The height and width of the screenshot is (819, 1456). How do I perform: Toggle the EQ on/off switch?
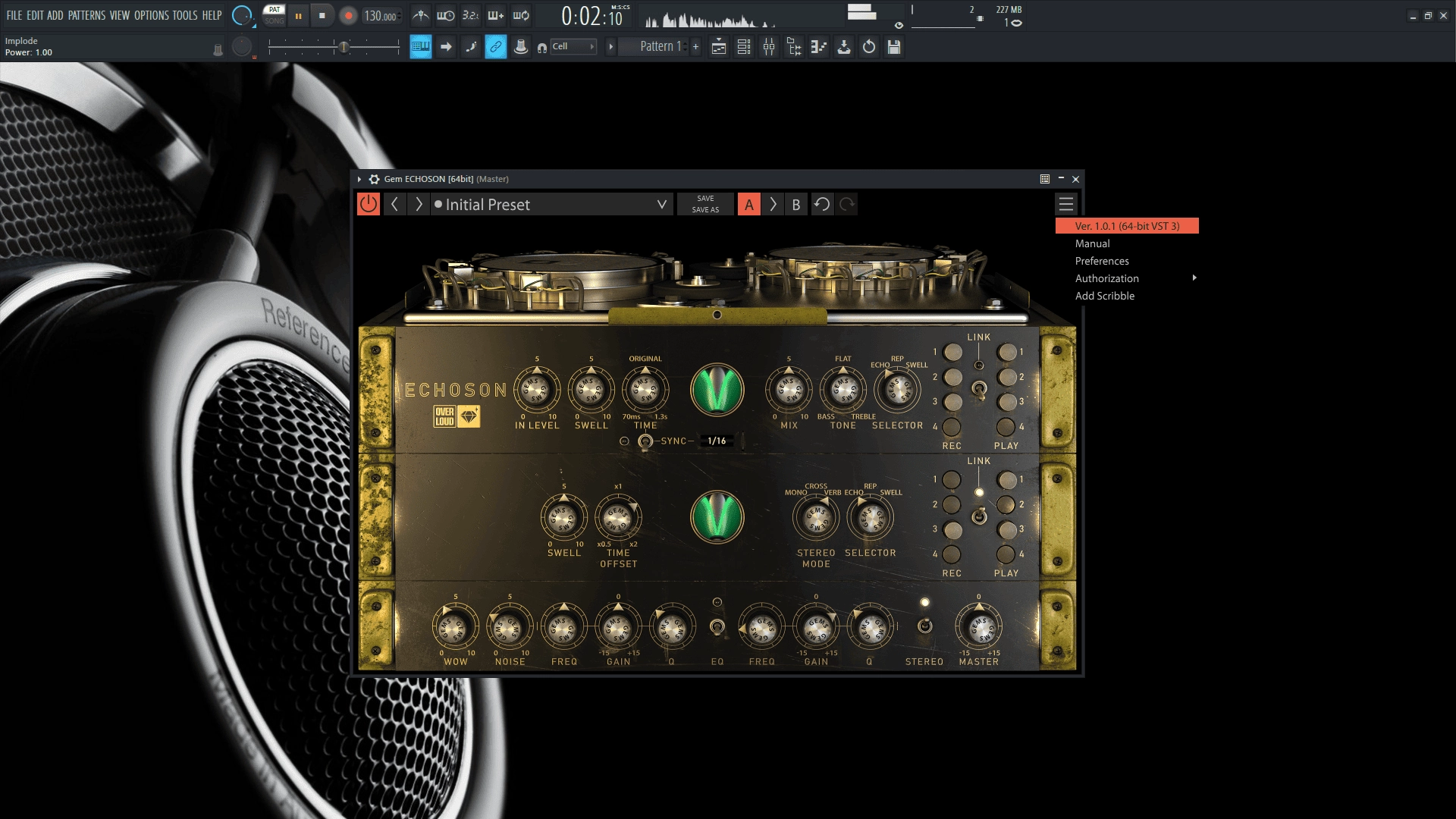(717, 626)
